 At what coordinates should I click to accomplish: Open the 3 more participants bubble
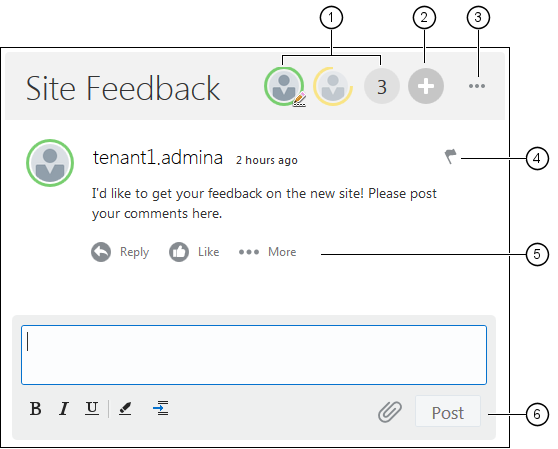tap(381, 86)
